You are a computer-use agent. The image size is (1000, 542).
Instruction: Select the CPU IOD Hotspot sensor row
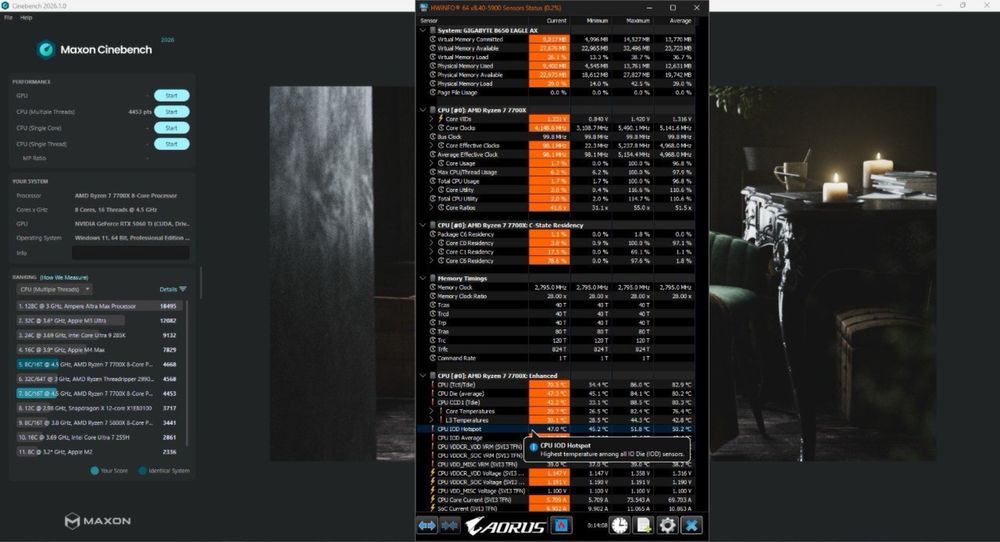coord(556,429)
